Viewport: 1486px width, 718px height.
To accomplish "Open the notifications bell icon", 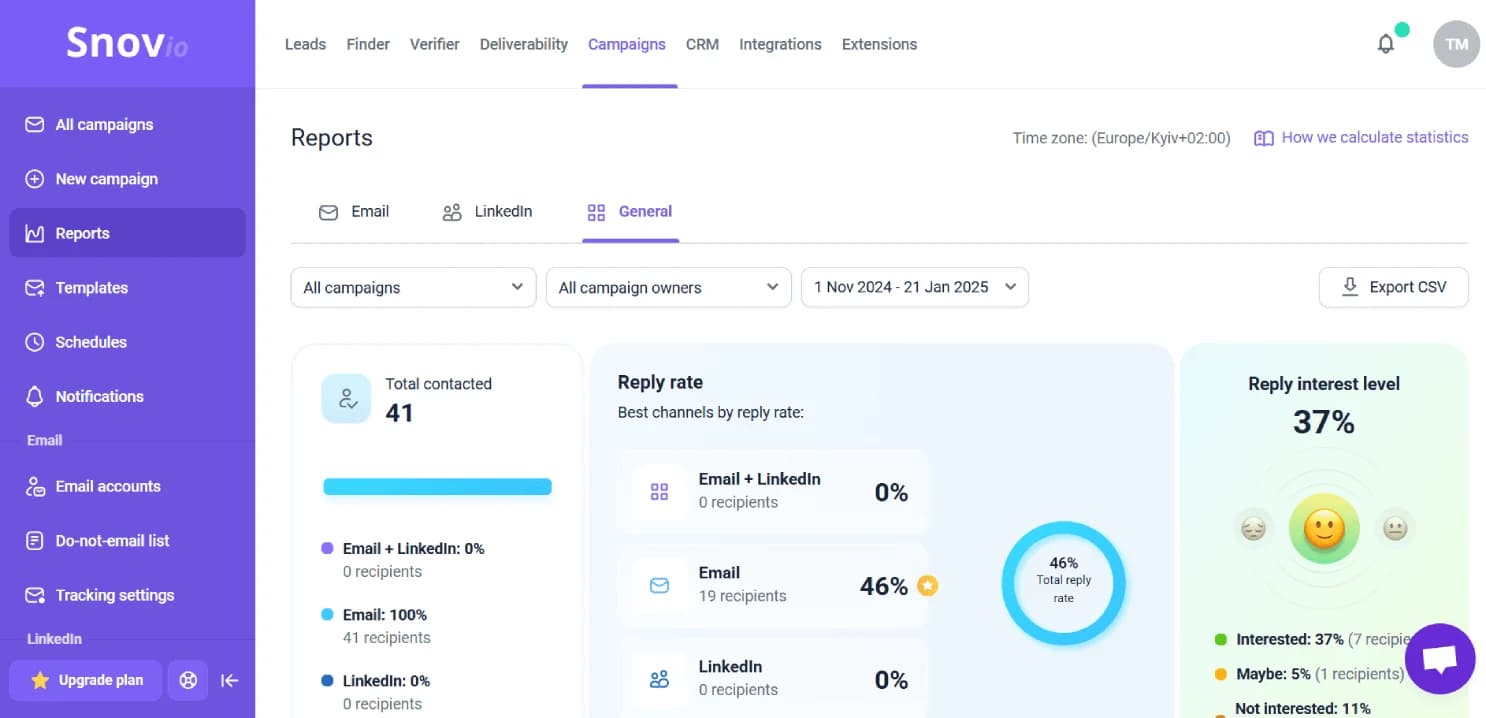I will coord(1386,44).
